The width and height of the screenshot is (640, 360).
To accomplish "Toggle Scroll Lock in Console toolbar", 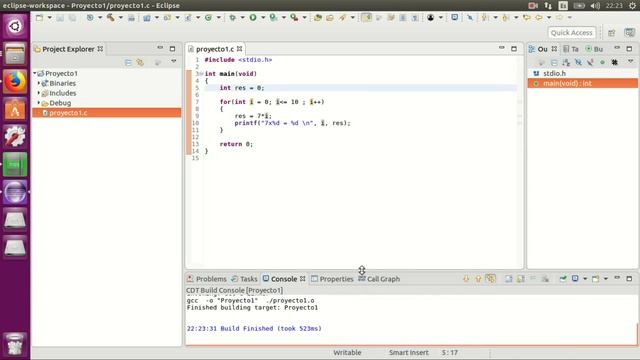I will 521,279.
